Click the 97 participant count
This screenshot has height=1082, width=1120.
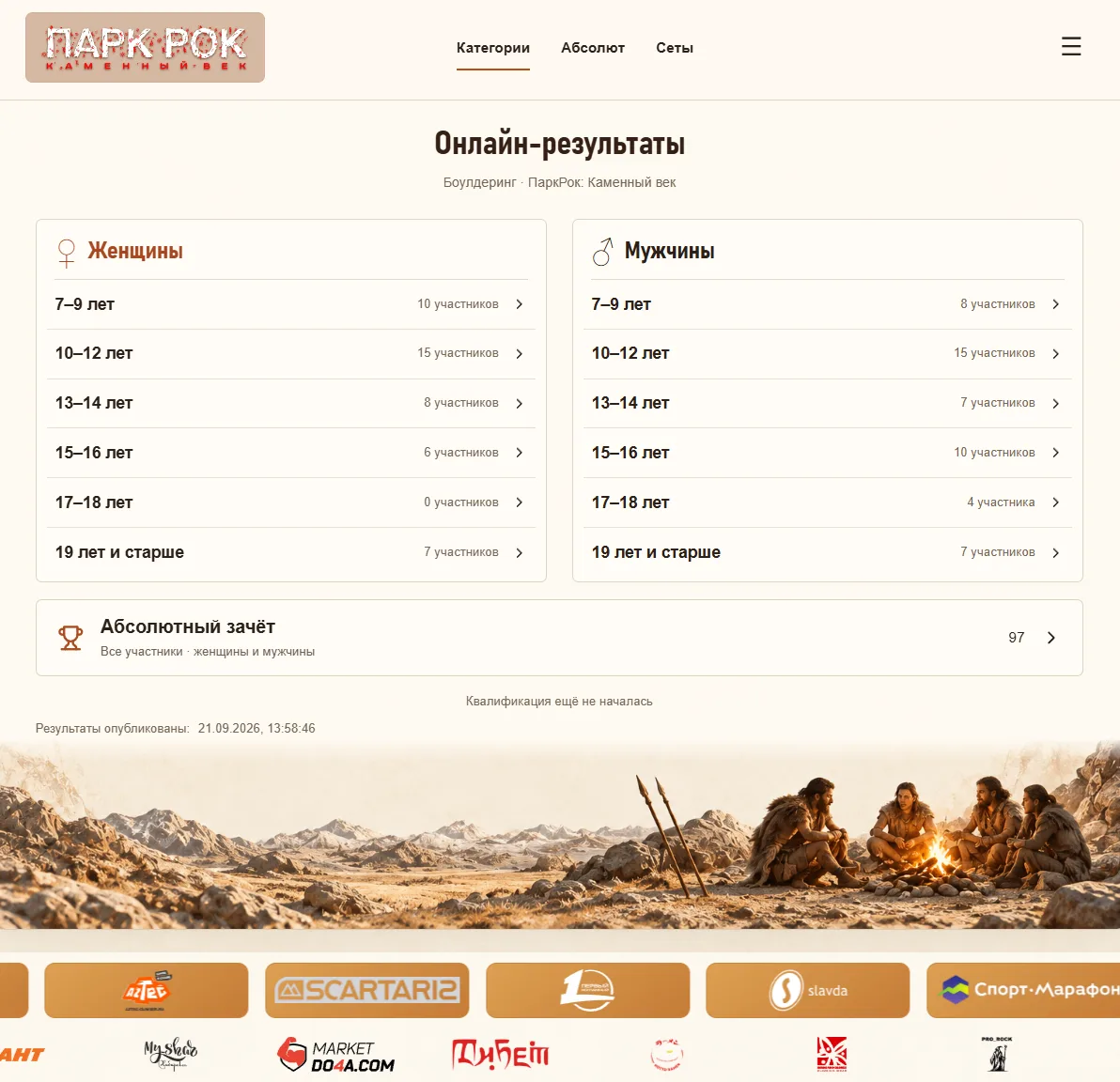1017,638
